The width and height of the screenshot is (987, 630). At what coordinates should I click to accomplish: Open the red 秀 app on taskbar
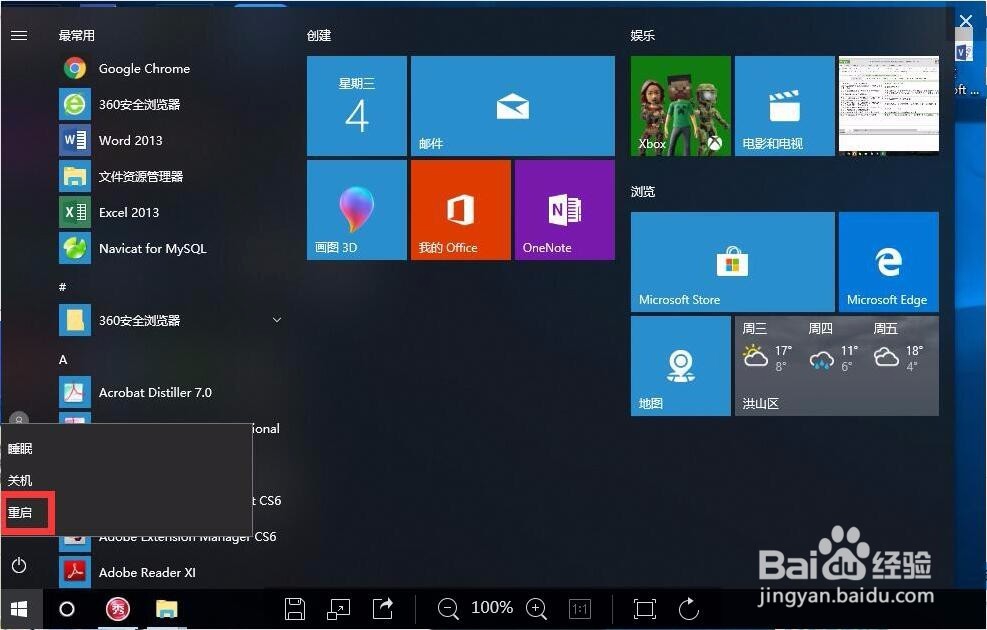pos(118,609)
